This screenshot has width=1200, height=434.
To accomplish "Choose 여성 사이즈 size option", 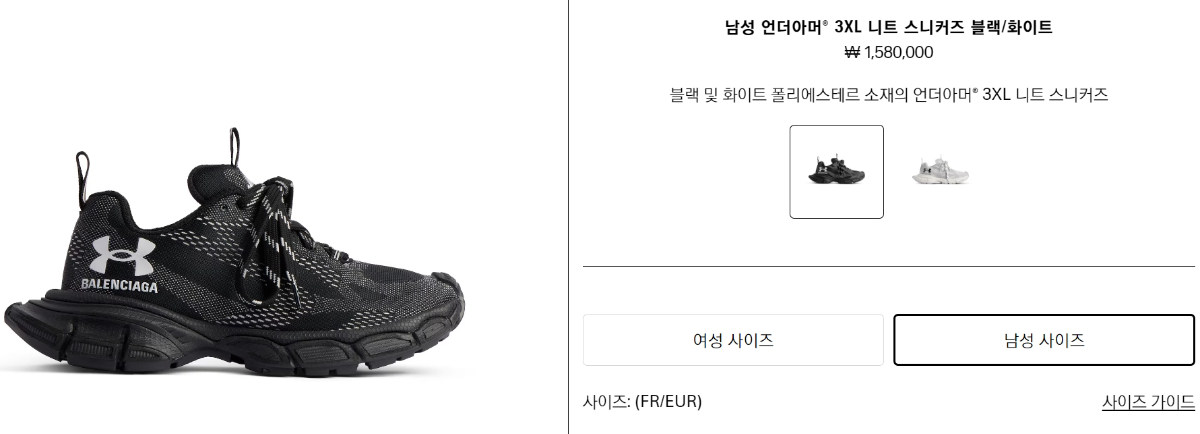I will [733, 340].
